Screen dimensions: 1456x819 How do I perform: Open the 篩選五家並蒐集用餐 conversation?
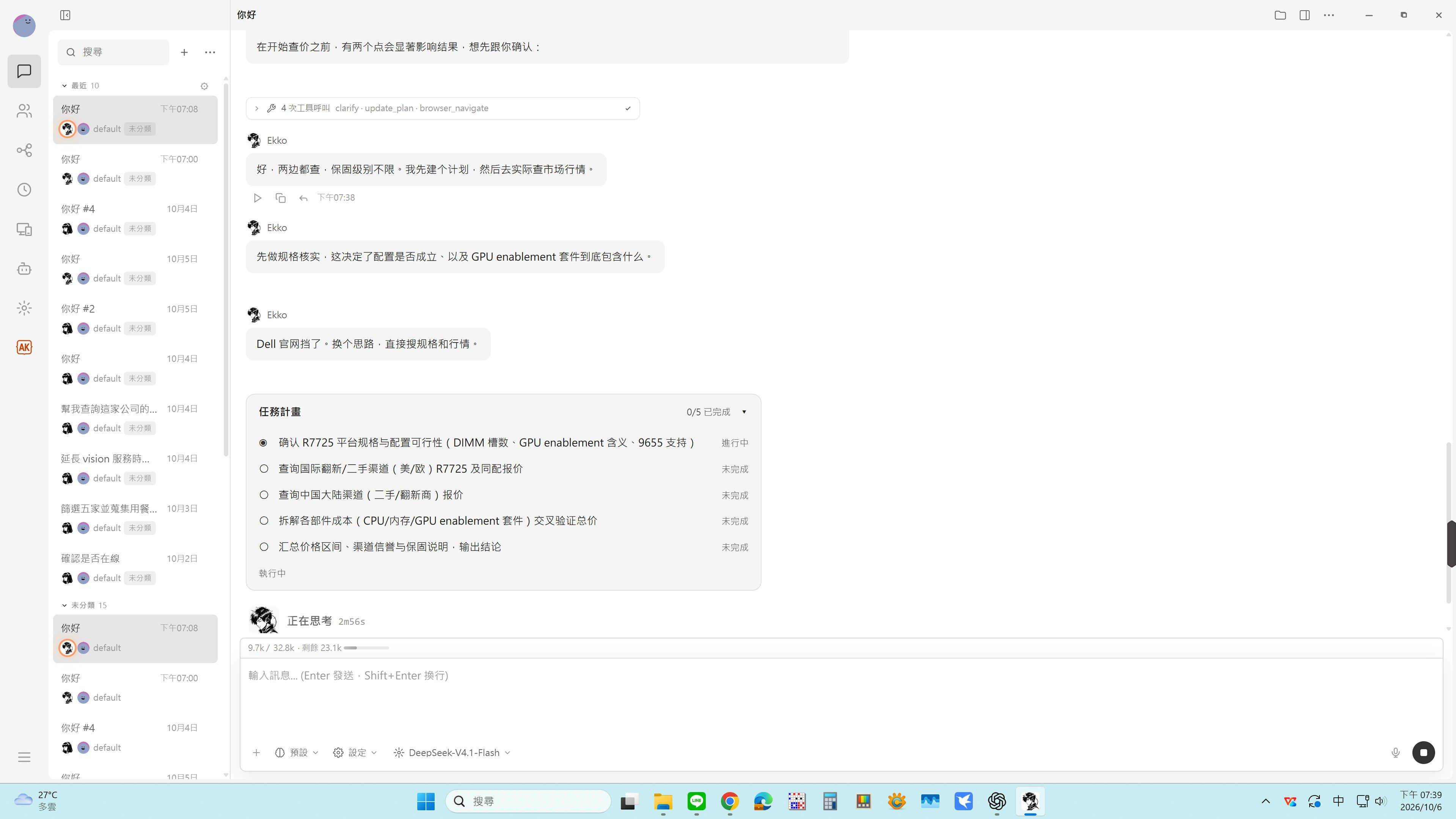pyautogui.click(x=135, y=518)
